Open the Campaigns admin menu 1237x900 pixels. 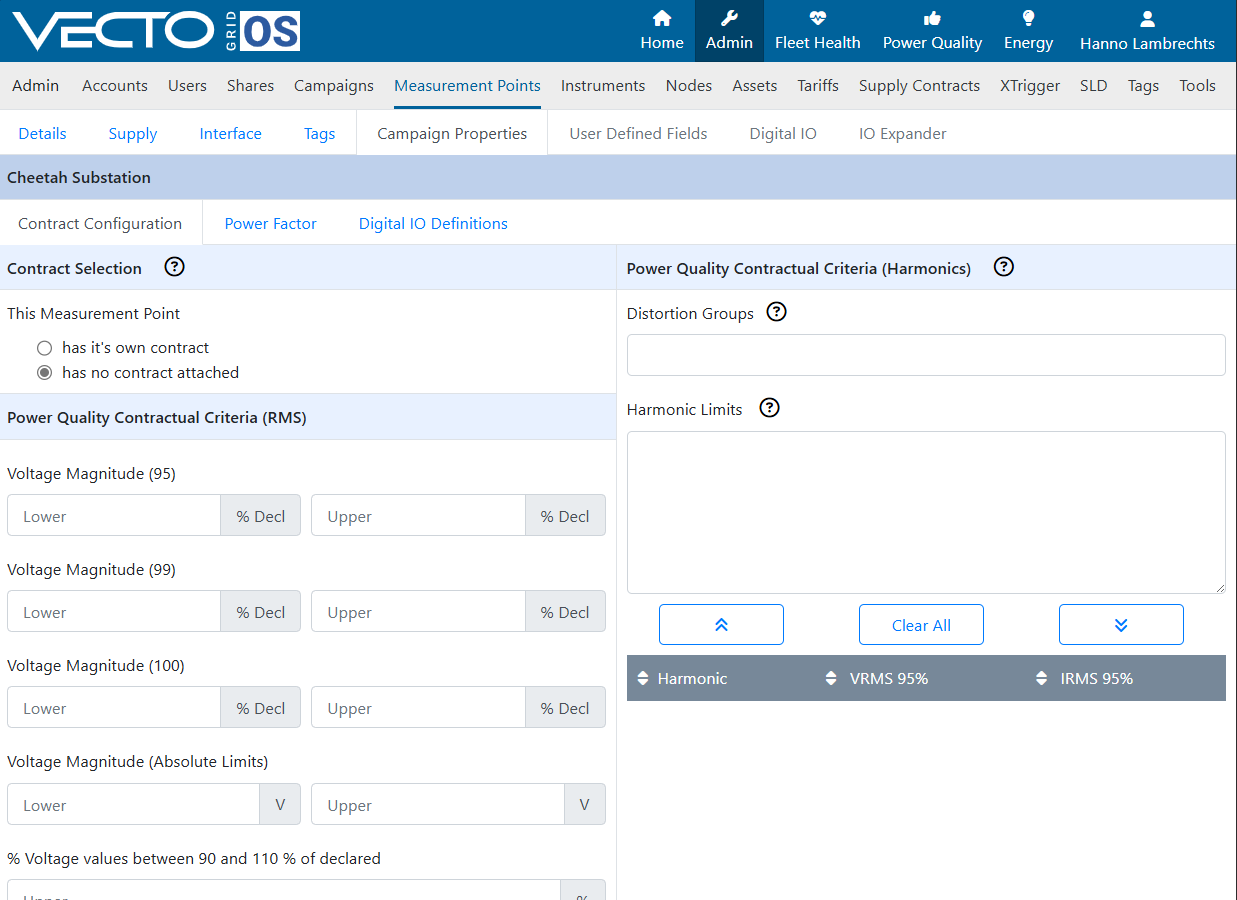click(334, 86)
